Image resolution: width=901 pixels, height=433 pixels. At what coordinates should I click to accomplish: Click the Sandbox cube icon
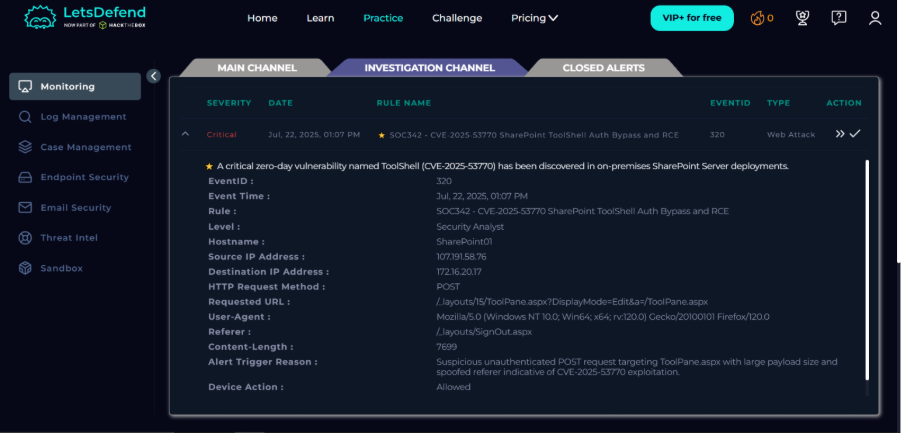click(25, 268)
